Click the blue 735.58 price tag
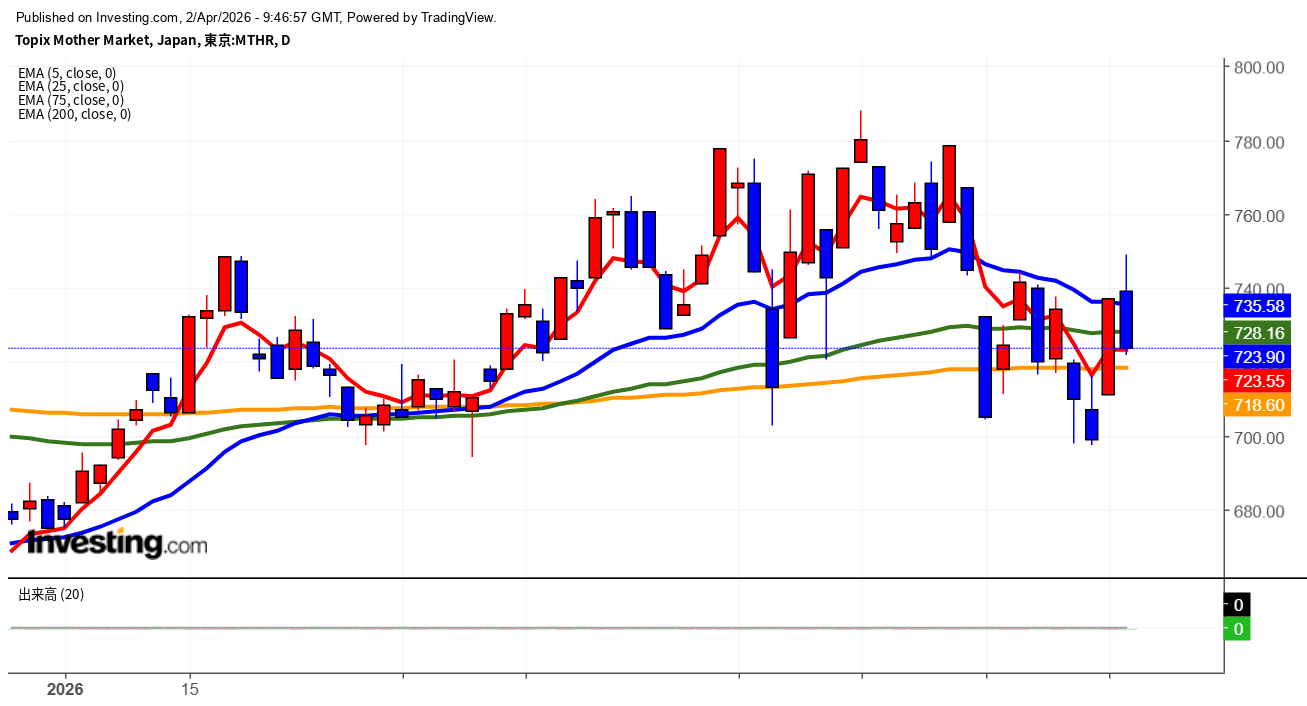1307x706 pixels. coord(1258,306)
